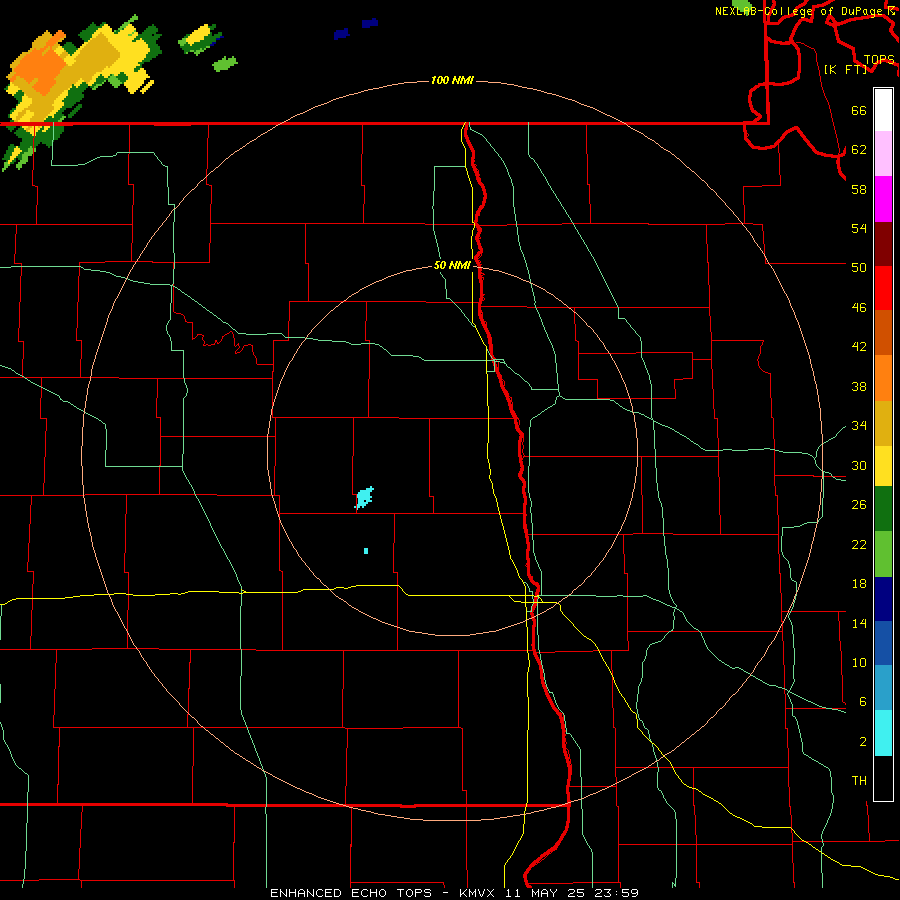900x900 pixels.
Task: Select the 50 NMI range ring label
Action: (x=452, y=265)
